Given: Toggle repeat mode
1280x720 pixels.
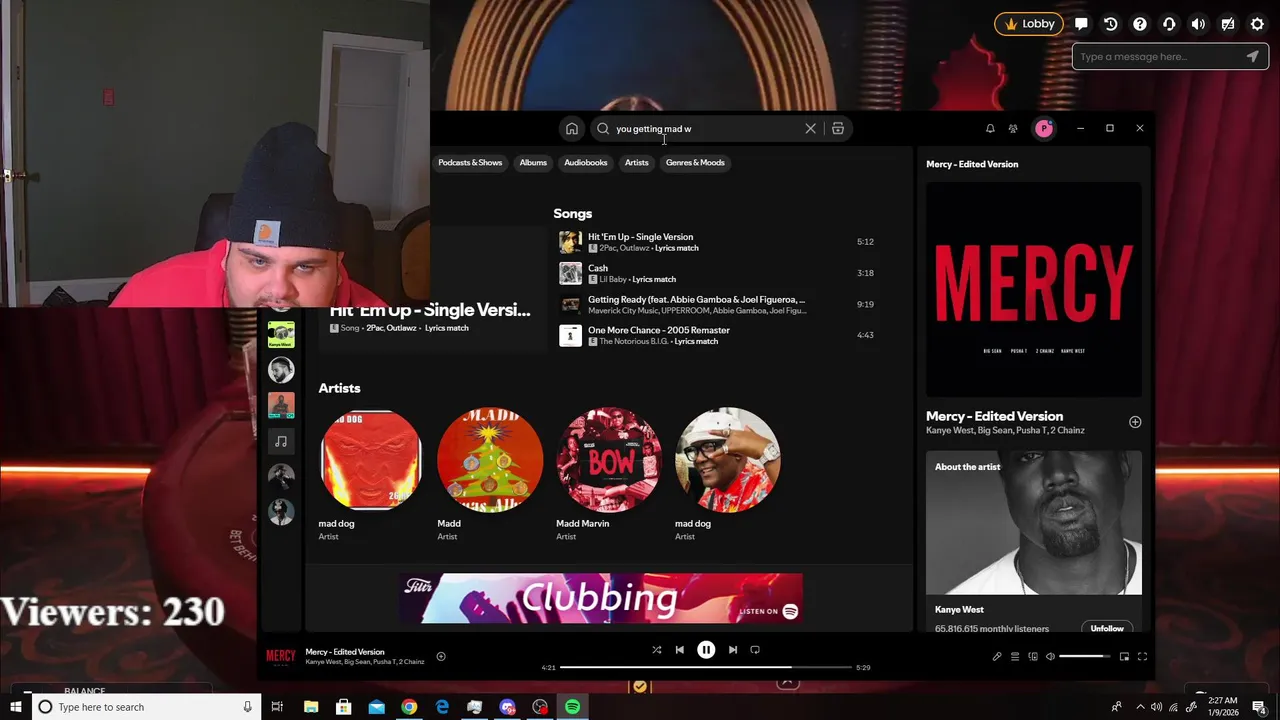Looking at the screenshot, I should pos(755,650).
